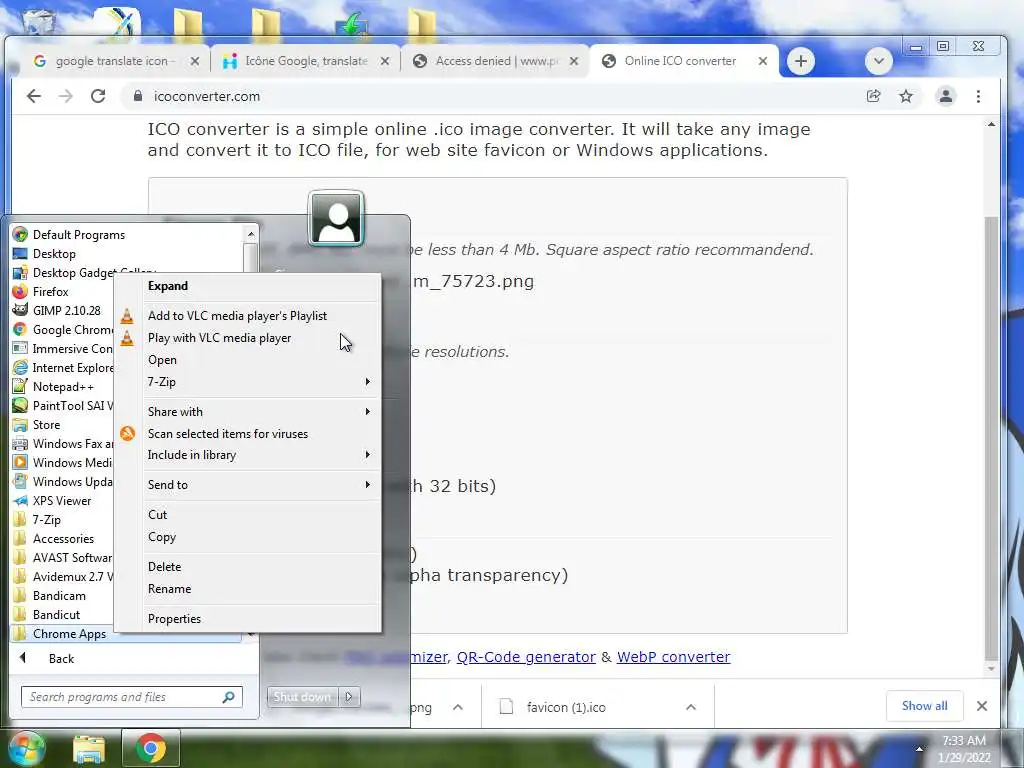
Task: Close the google translate icon tab
Action: (x=195, y=61)
